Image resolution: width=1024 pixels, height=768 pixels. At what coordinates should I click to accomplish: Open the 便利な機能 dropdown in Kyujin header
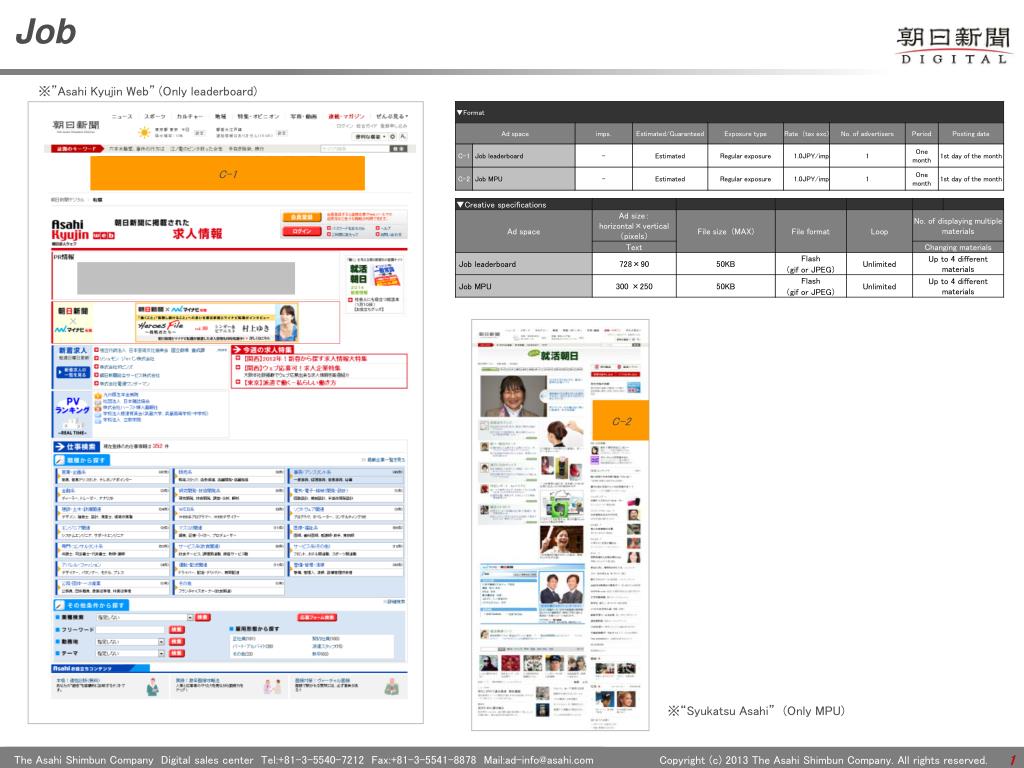370,136
